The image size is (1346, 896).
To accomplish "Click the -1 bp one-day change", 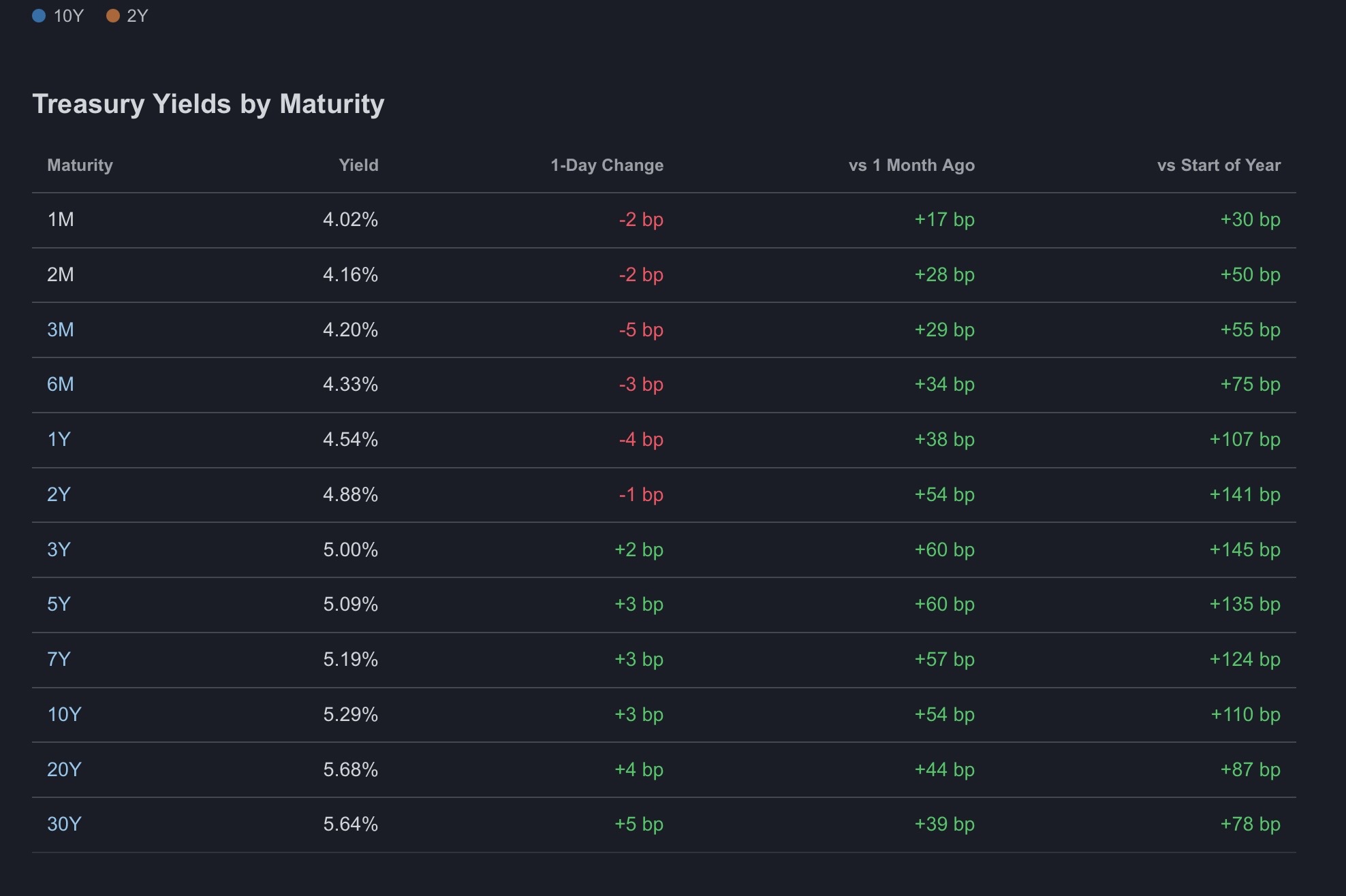I will [x=641, y=495].
